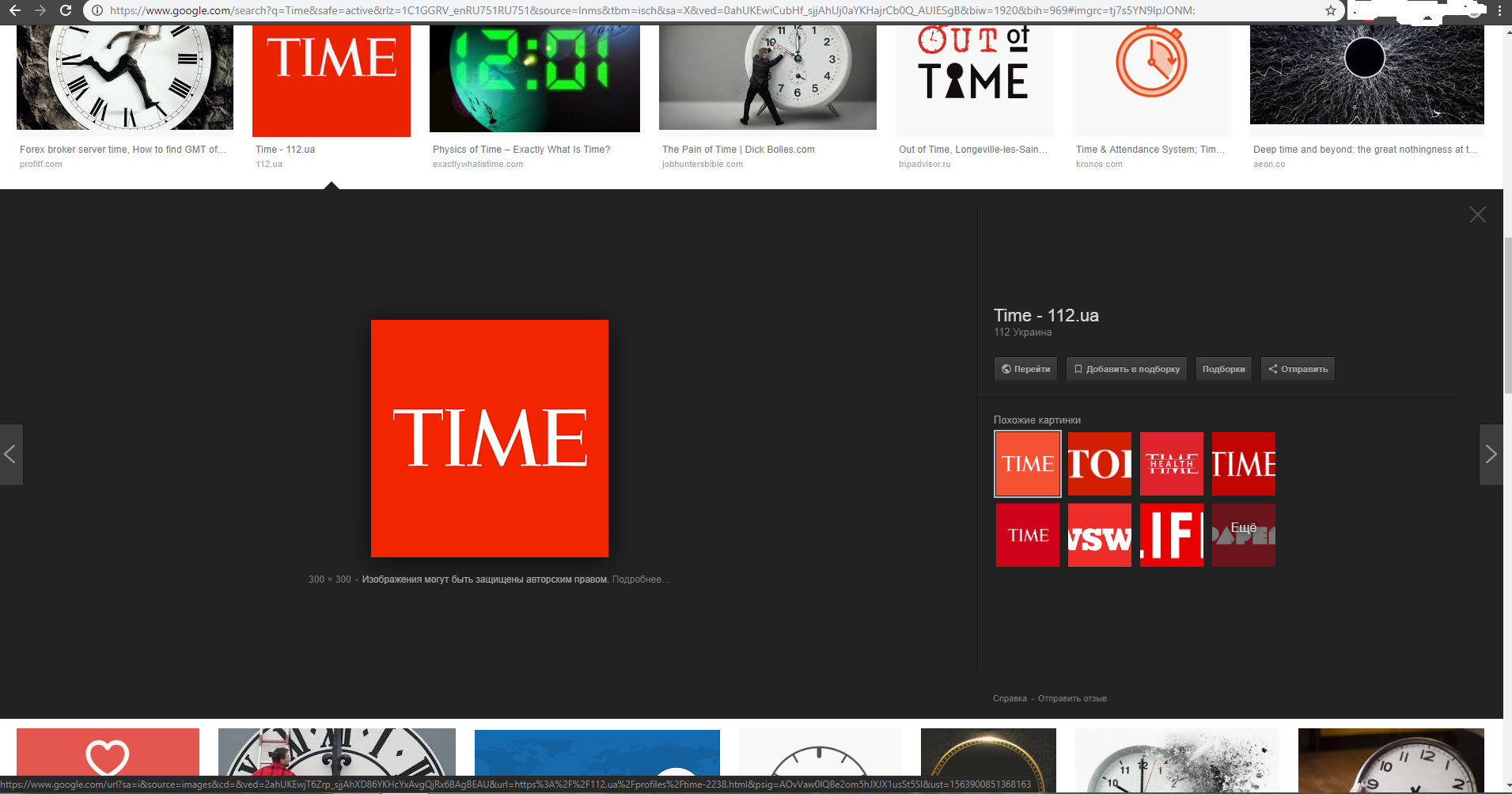Viewport: 1512px width, 794px height.
Task: Close the image preview panel
Action: click(x=1477, y=215)
